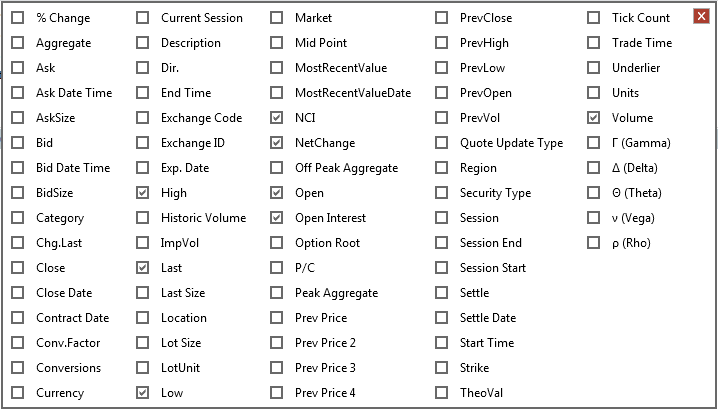Viewport: 718px width, 410px height.
Task: Turn off the Last field
Action: tap(142, 268)
